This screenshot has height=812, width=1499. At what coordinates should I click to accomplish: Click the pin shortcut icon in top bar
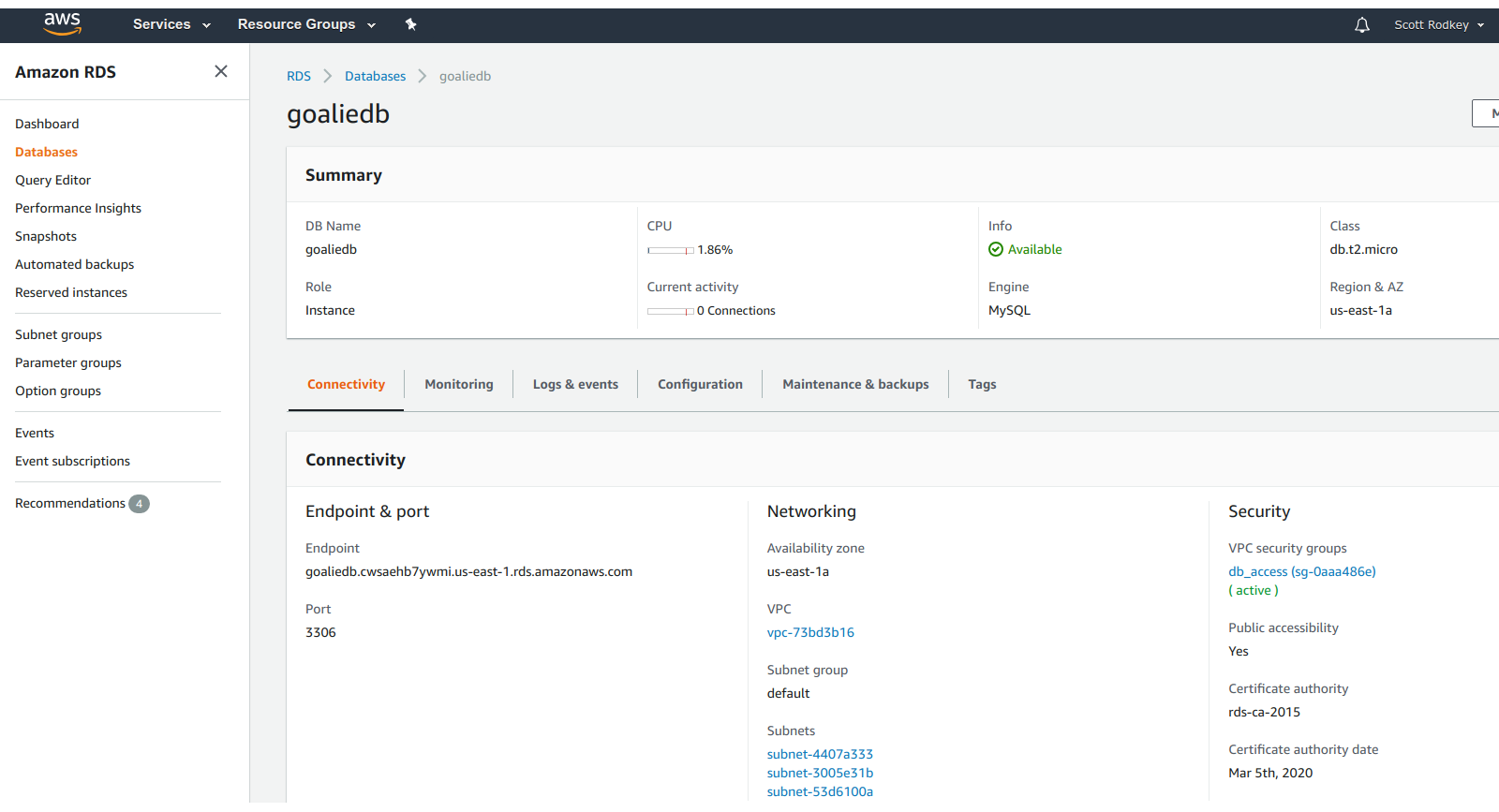click(410, 24)
